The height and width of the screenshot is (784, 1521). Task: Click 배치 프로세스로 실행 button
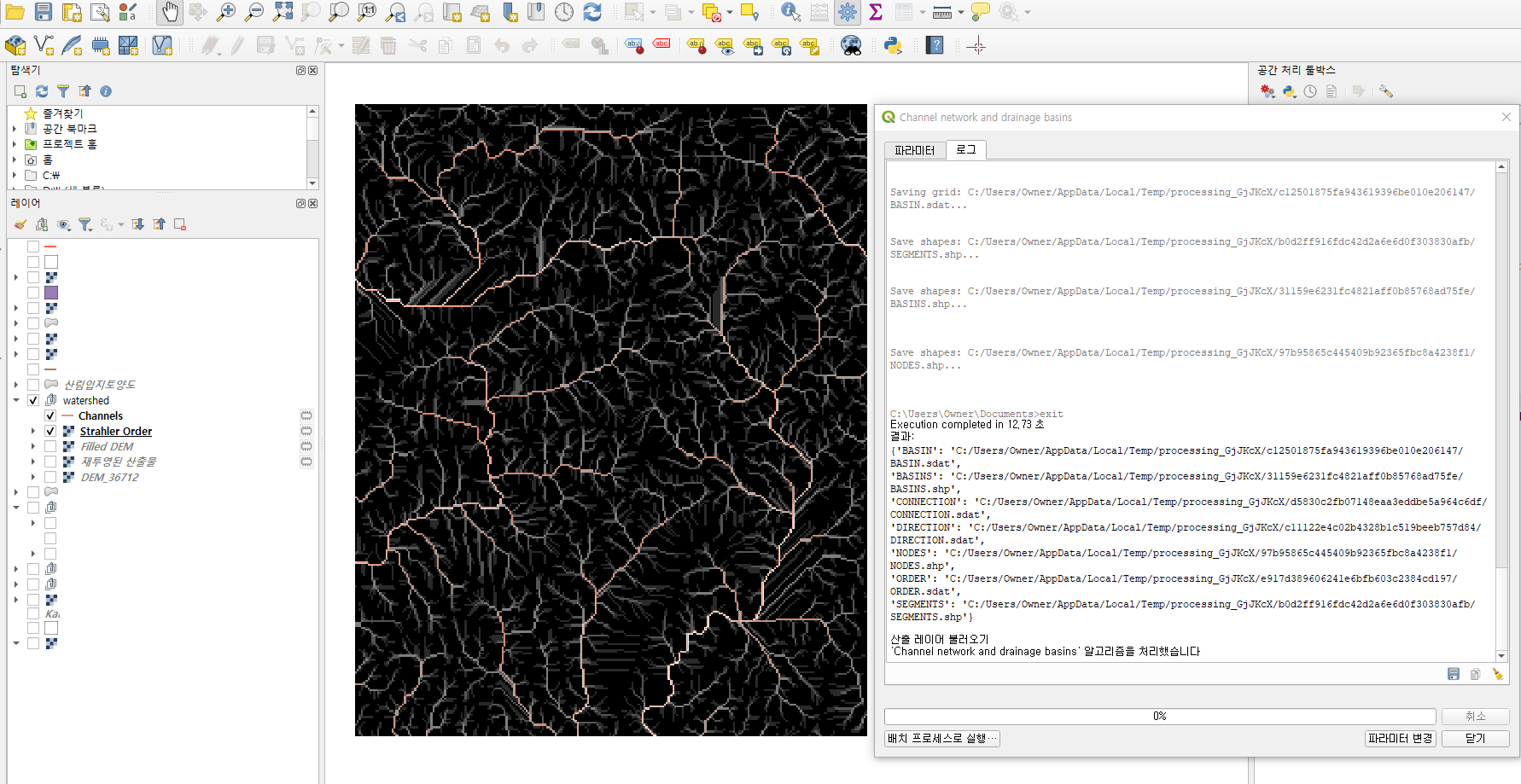click(942, 739)
